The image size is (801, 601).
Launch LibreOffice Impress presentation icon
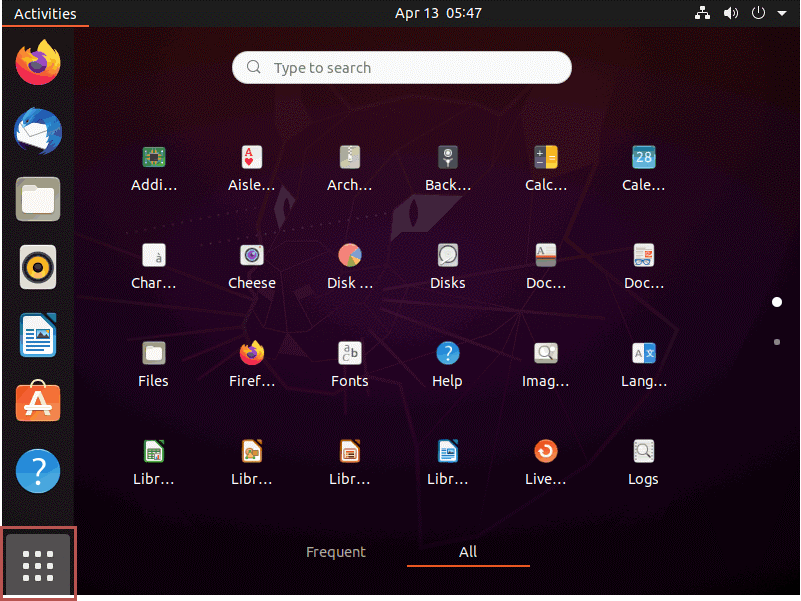(x=349, y=463)
